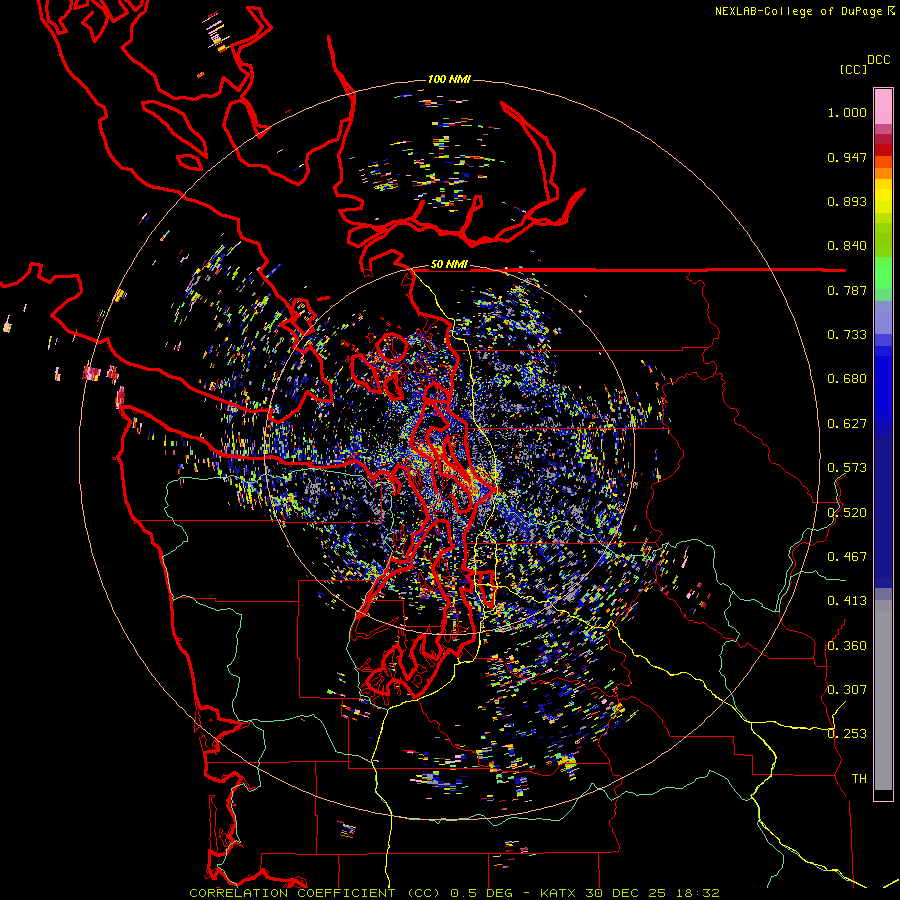This screenshot has width=900, height=900.
Task: Pick the red segment of the color bar
Action: [883, 150]
